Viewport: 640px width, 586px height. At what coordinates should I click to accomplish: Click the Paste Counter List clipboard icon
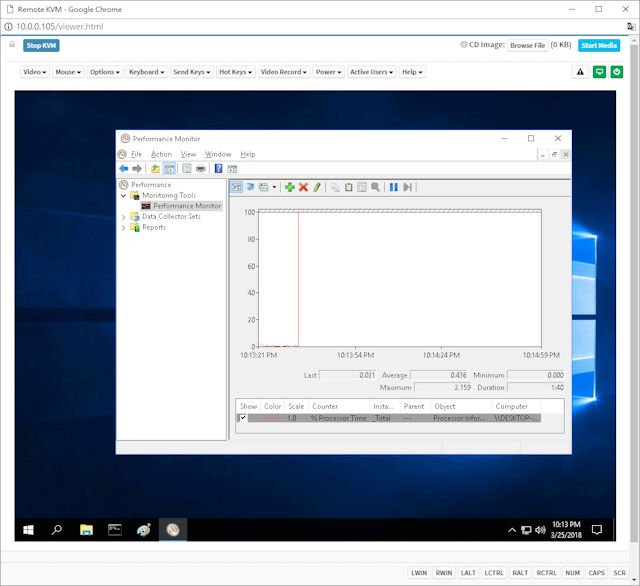(349, 187)
